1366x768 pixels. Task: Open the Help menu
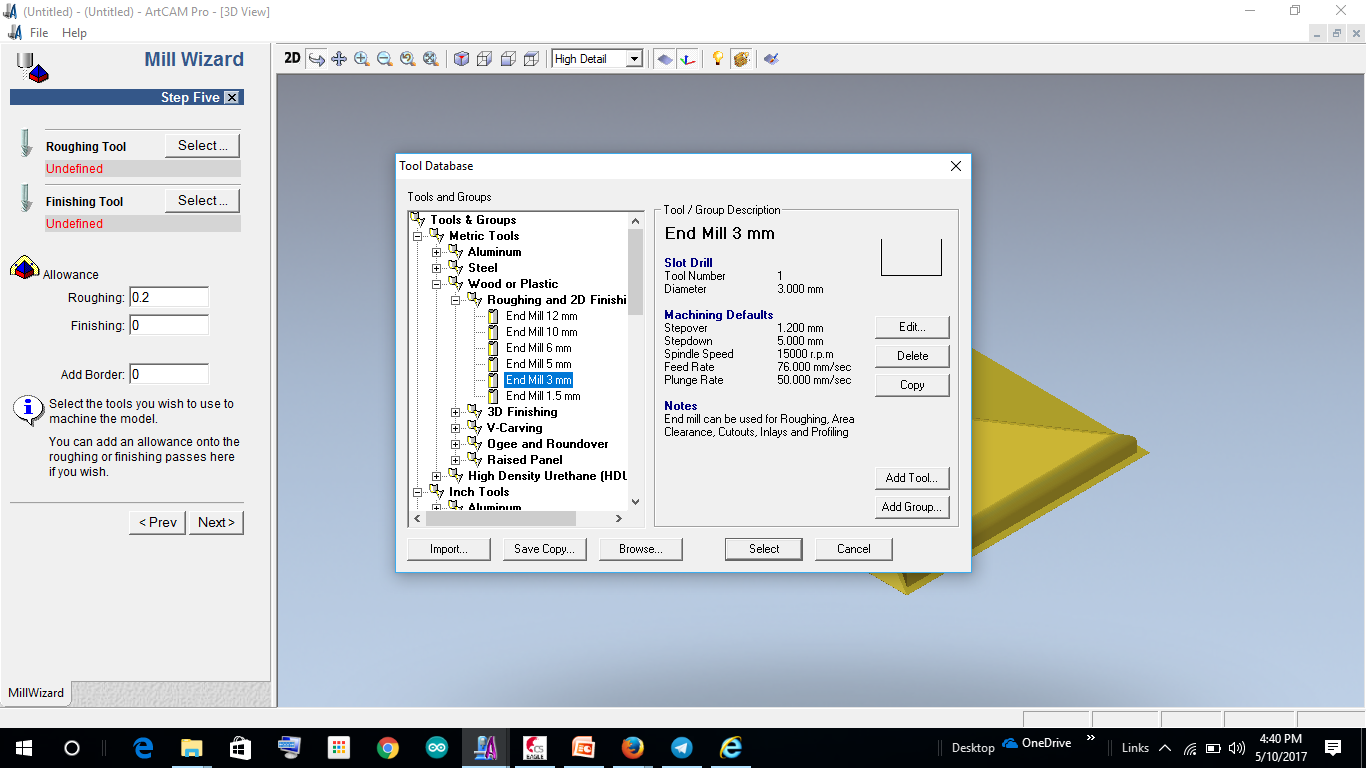pyautogui.click(x=74, y=33)
